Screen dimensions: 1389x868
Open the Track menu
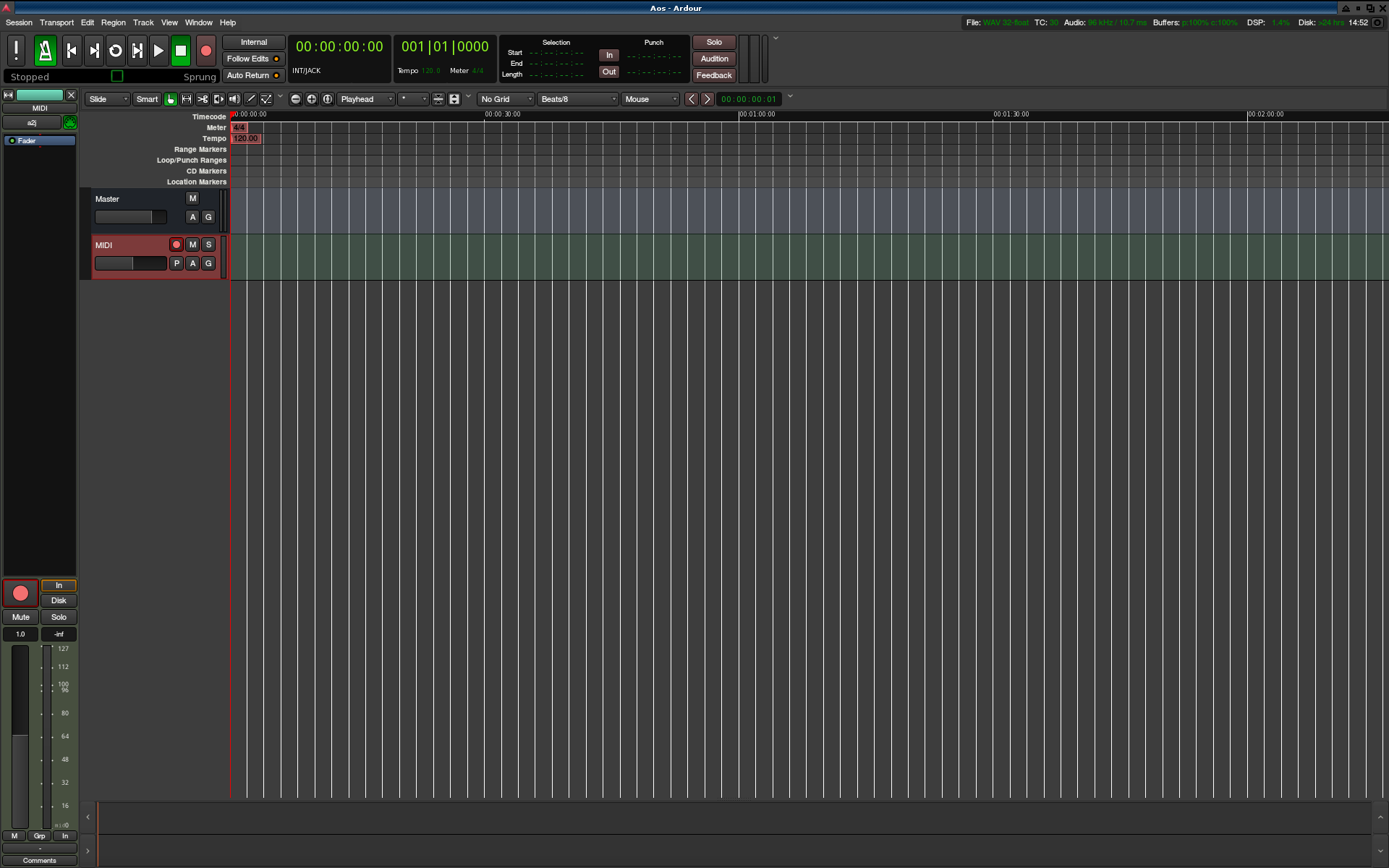[x=143, y=22]
